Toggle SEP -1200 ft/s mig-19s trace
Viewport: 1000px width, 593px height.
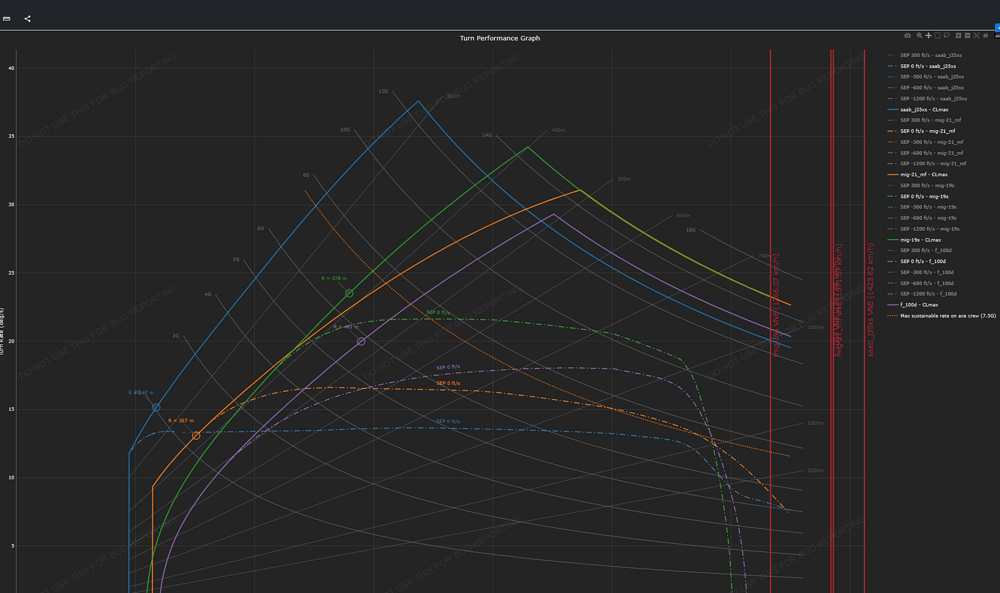click(924, 228)
